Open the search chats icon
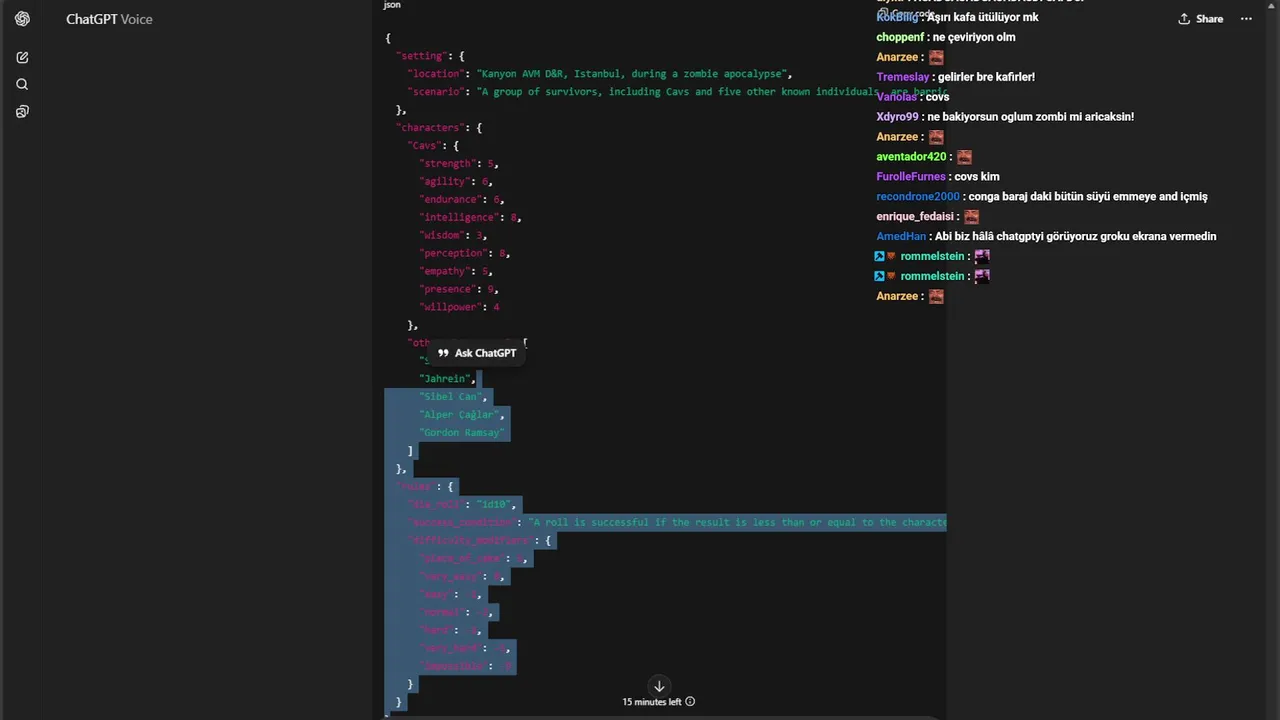The width and height of the screenshot is (1280, 720). 22,84
